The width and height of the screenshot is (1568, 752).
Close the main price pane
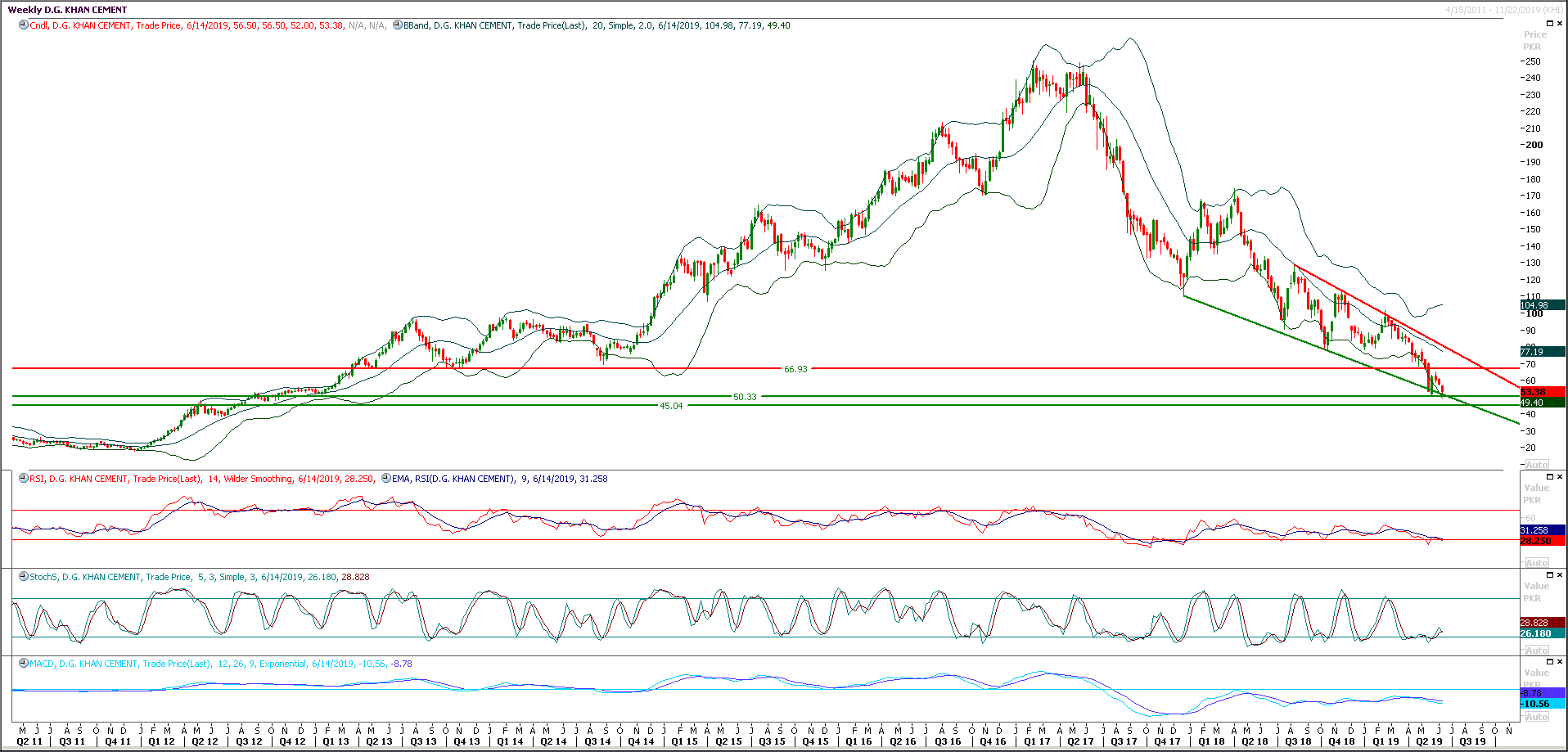tap(1560, 24)
